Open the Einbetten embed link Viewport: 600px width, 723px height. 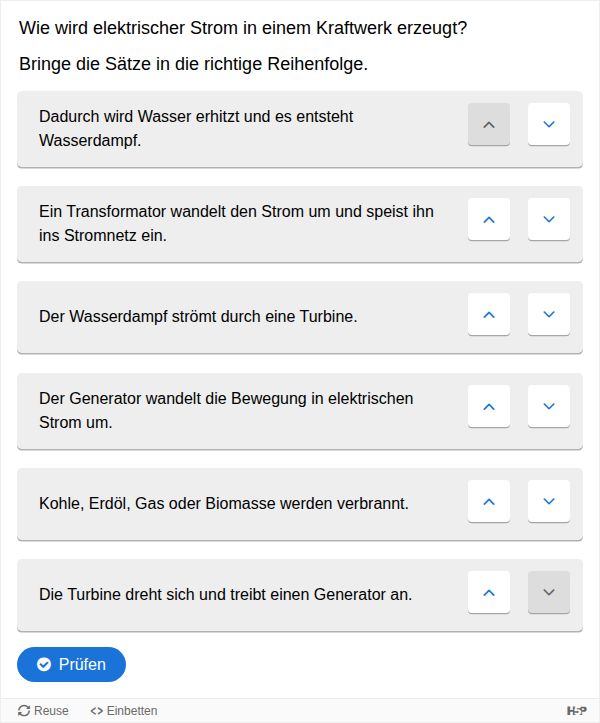(124, 711)
